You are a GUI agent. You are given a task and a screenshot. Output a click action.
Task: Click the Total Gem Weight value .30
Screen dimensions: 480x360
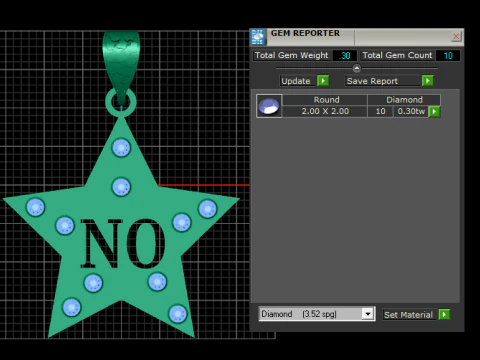point(345,56)
